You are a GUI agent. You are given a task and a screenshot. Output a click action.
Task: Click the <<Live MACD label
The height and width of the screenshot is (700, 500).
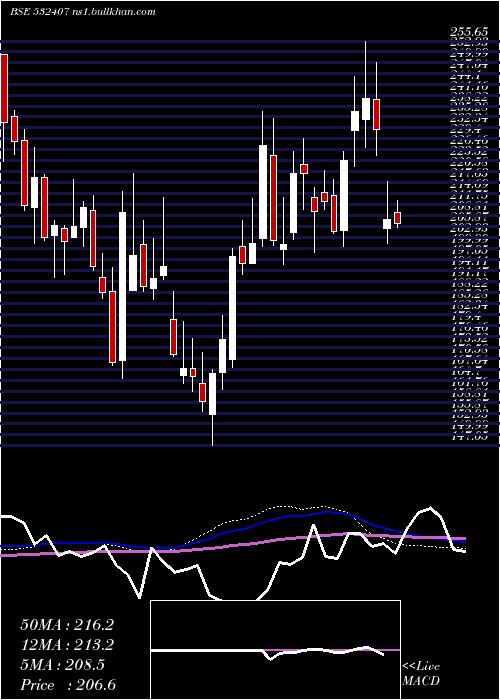pos(421,674)
